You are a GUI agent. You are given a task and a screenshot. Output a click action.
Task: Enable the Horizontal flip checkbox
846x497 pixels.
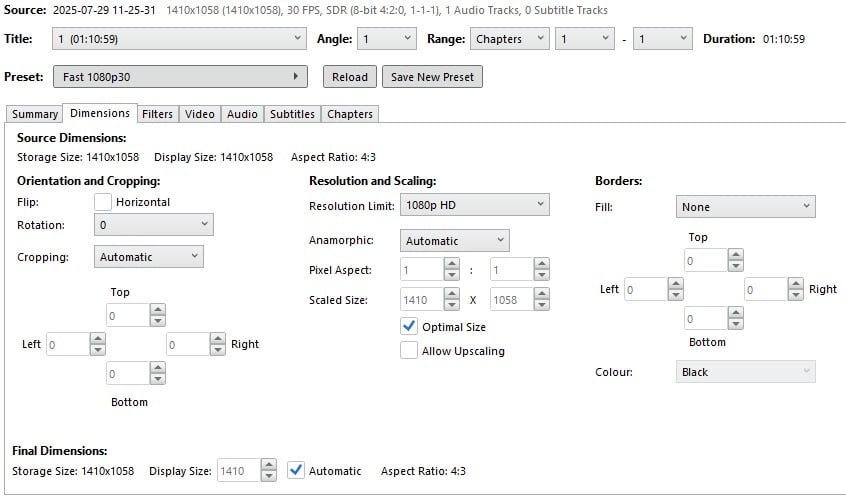coord(103,202)
